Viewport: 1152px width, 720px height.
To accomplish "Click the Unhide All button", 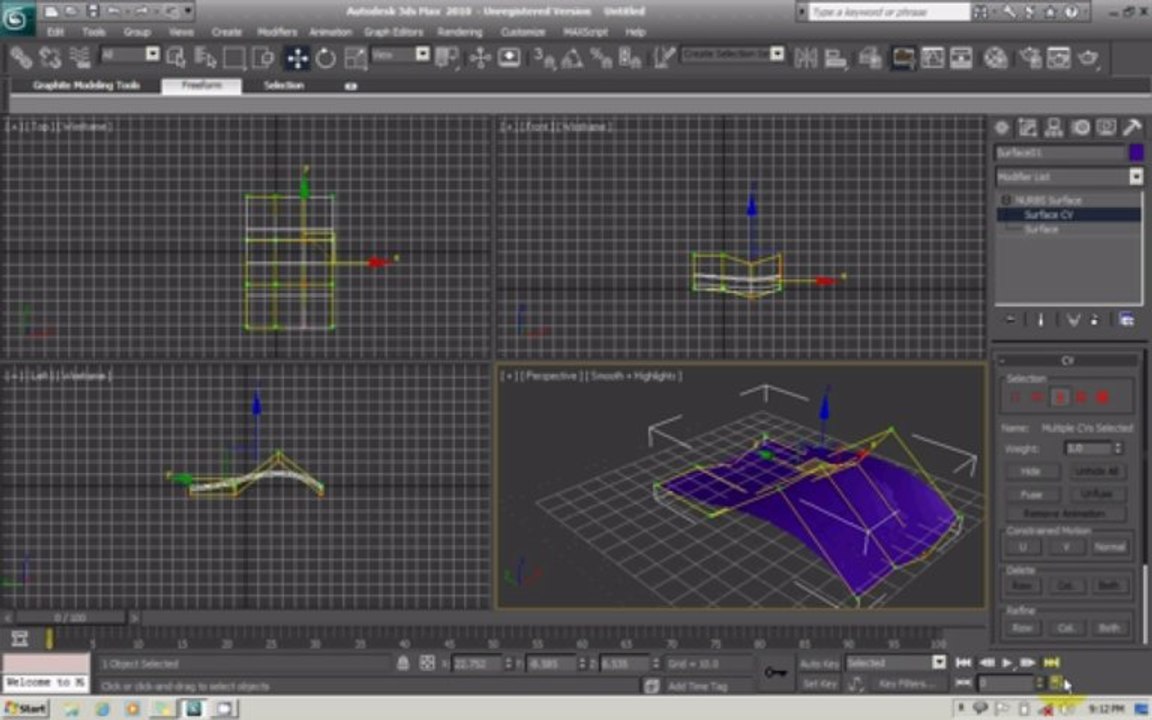I will pos(1096,471).
